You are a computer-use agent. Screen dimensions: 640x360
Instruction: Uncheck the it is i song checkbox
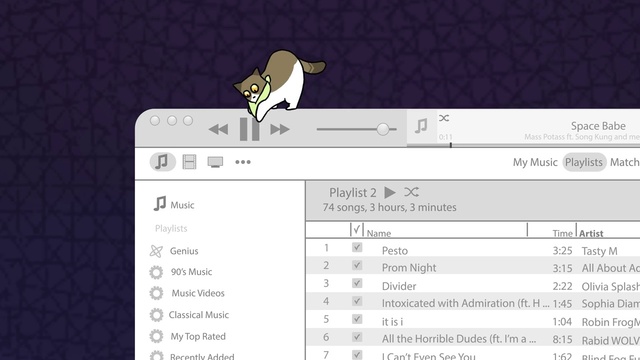click(357, 319)
